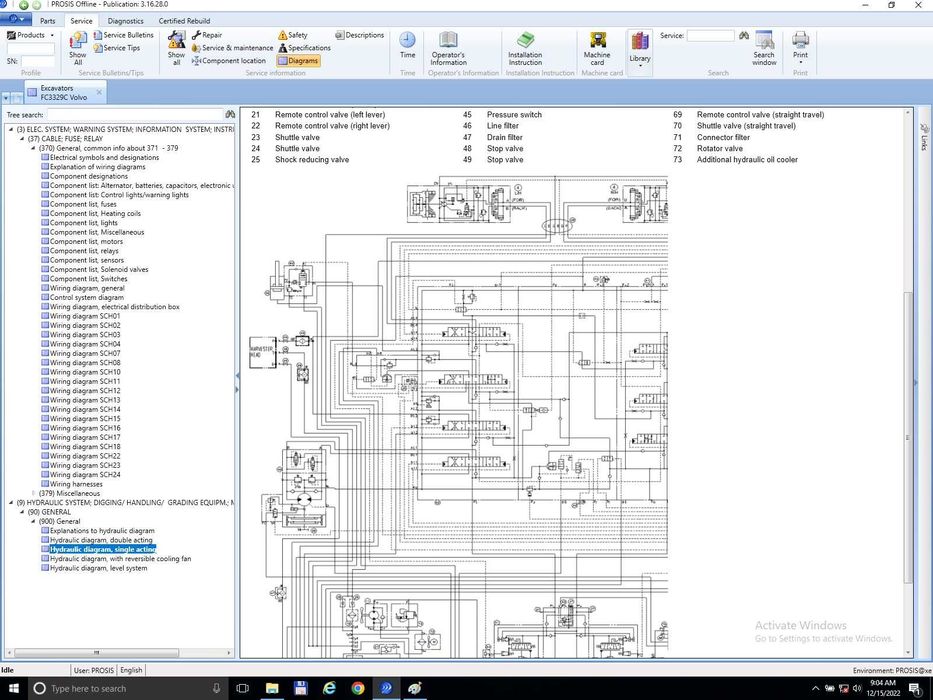Open the Certified Rebuild tab
This screenshot has width=933, height=700.
tap(184, 20)
